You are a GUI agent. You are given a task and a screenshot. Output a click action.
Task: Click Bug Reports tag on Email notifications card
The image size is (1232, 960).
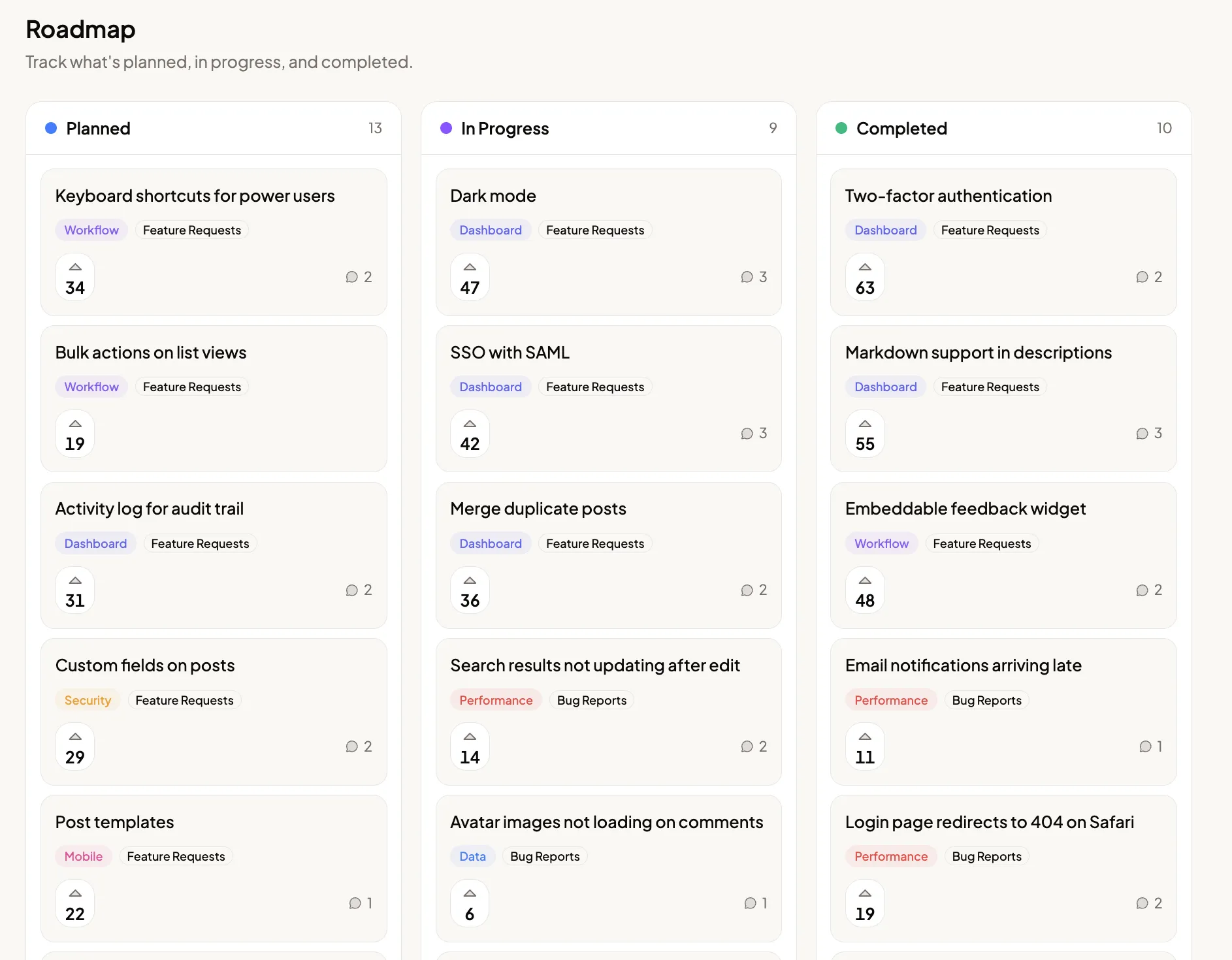pyautogui.click(x=986, y=700)
